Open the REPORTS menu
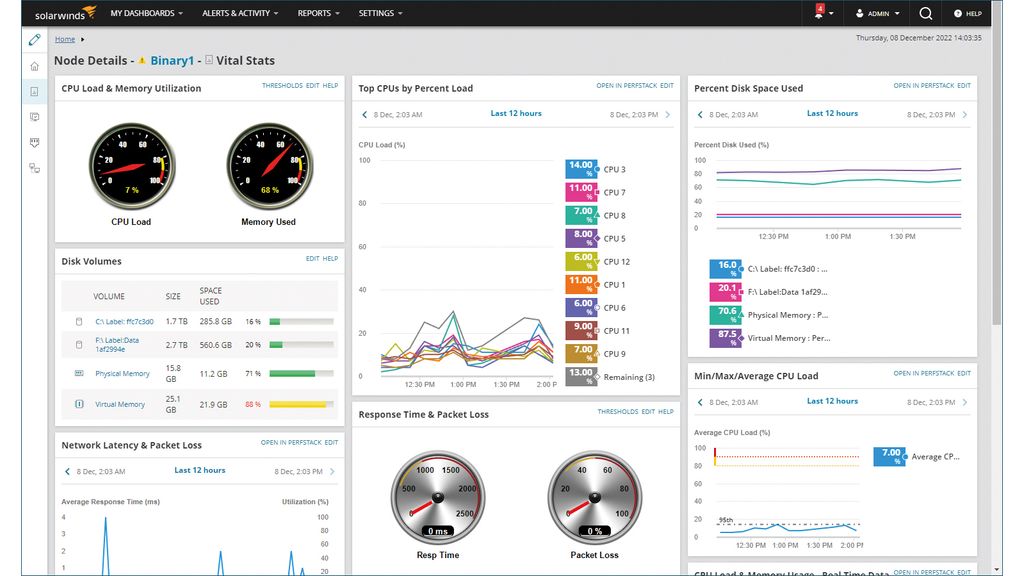Screen dimensions: 1024x576 (318, 13)
